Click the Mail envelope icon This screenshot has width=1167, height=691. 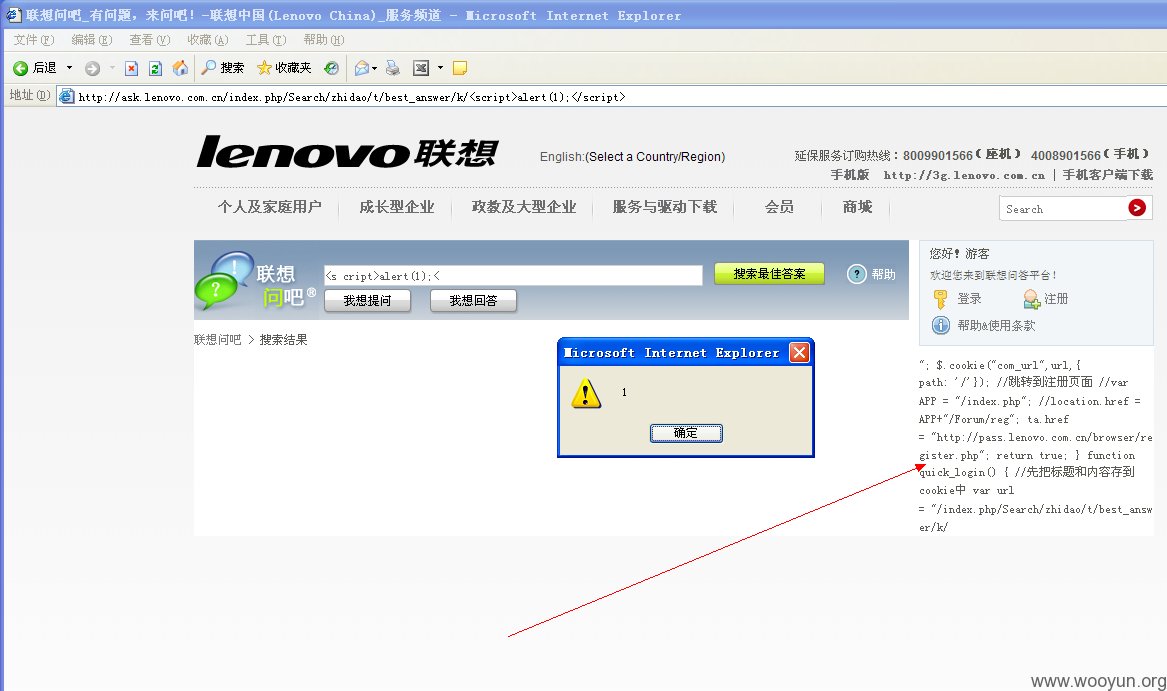pos(362,69)
